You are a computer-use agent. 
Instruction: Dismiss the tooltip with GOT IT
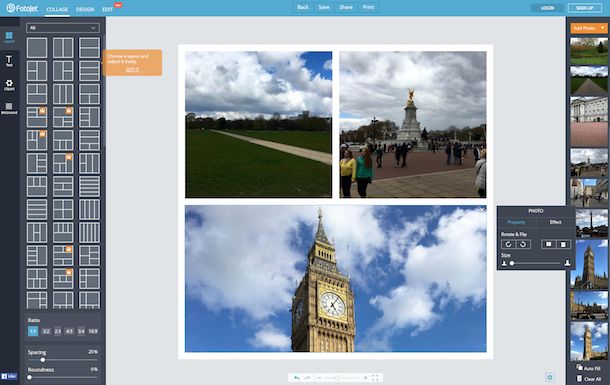point(132,70)
